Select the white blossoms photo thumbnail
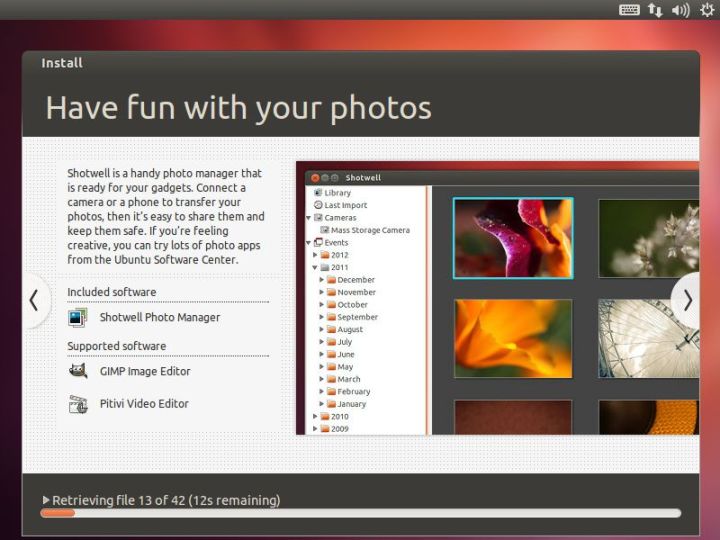Image resolution: width=720 pixels, height=540 pixels. click(649, 238)
